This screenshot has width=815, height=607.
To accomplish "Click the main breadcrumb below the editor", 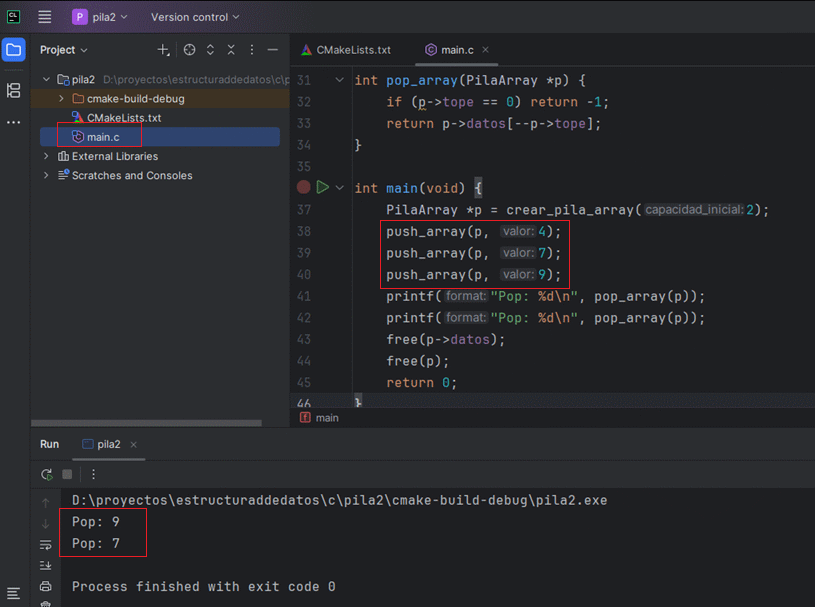I will coord(326,418).
